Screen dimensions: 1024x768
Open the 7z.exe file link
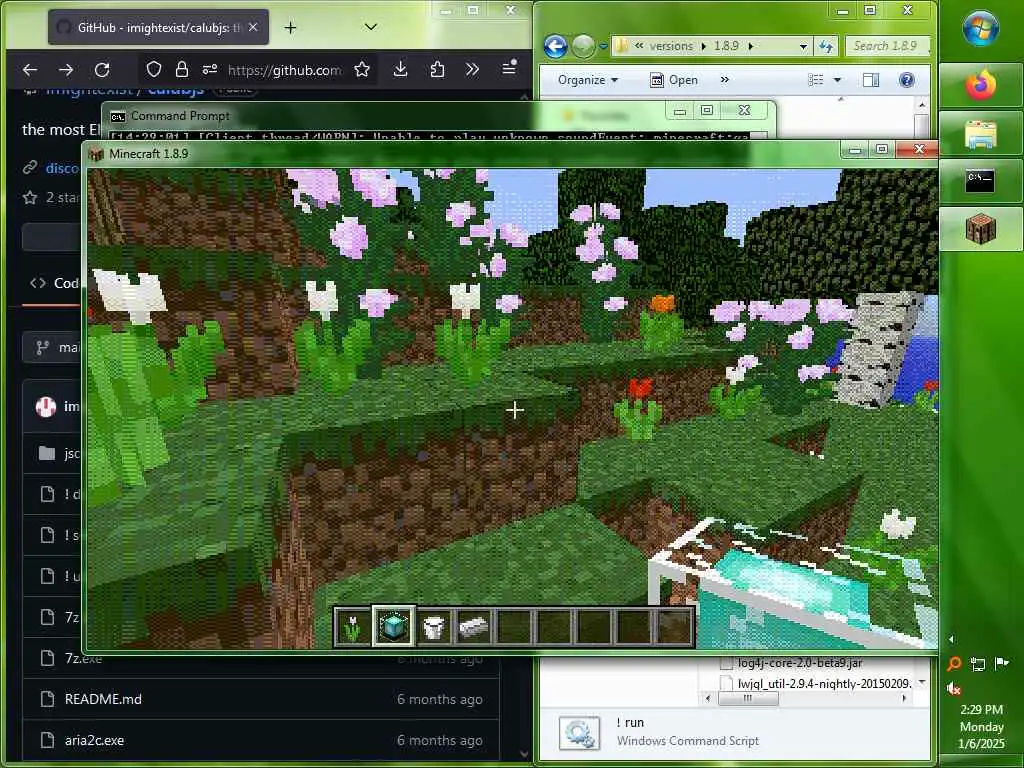tap(83, 658)
